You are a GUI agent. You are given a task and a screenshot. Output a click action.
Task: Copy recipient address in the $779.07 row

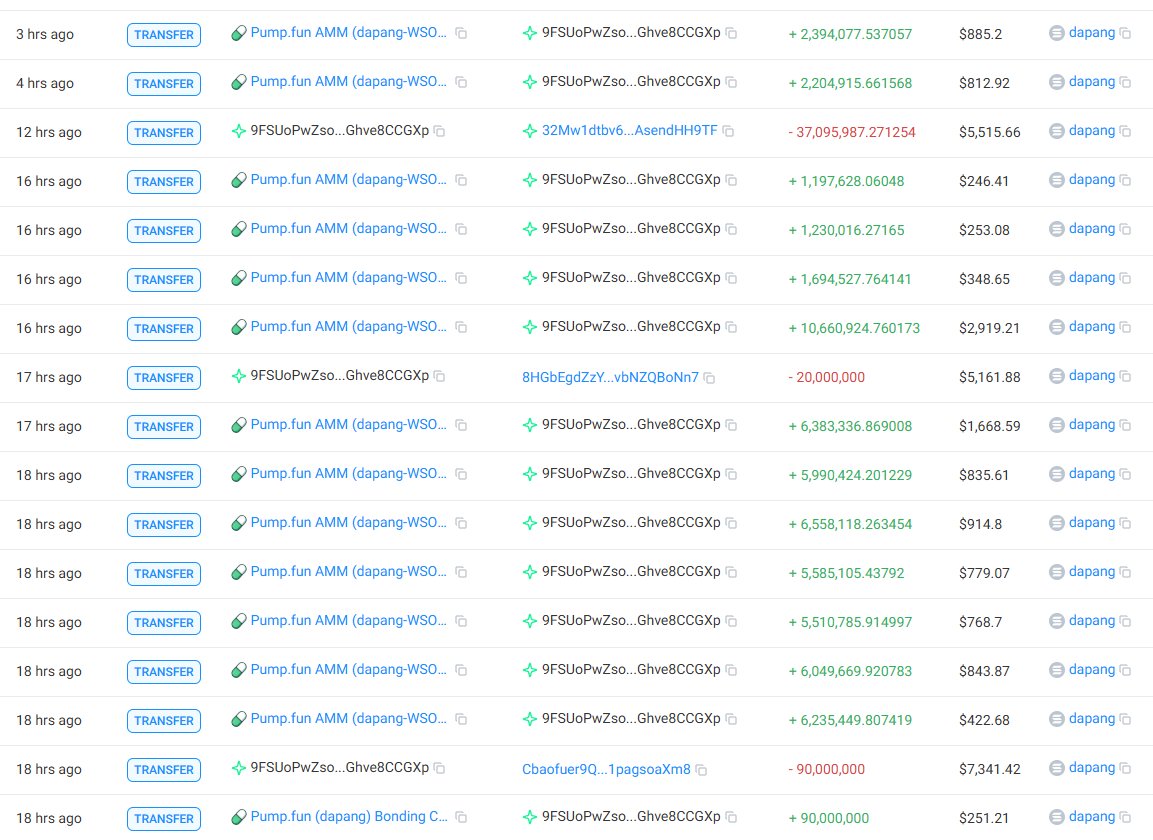point(731,572)
